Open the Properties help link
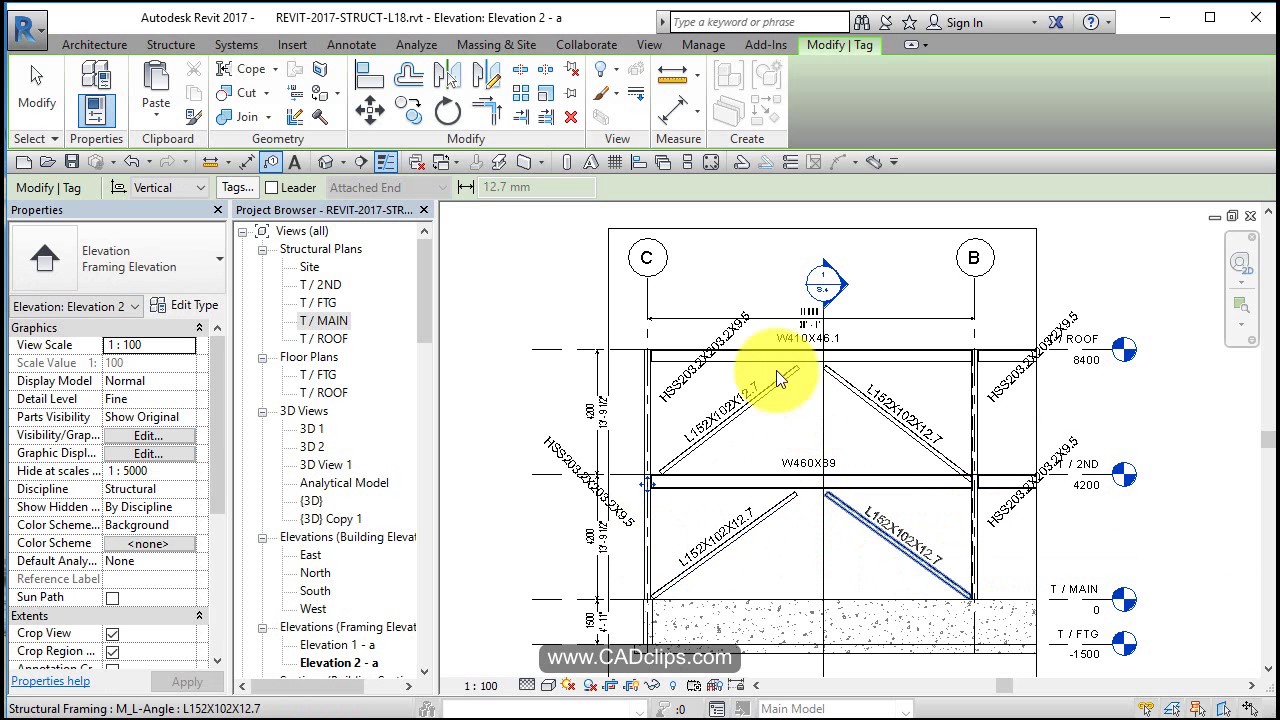Screen dimensions: 1280x720 (x=50, y=681)
